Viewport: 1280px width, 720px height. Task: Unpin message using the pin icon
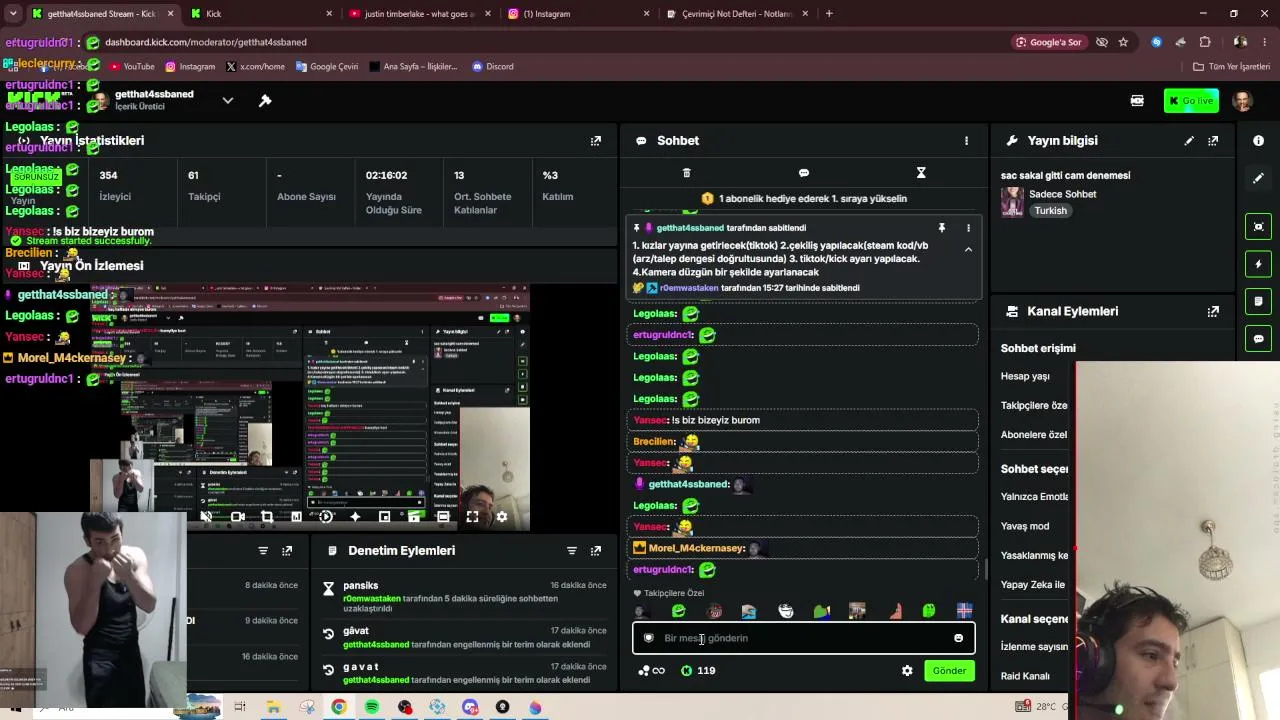941,228
